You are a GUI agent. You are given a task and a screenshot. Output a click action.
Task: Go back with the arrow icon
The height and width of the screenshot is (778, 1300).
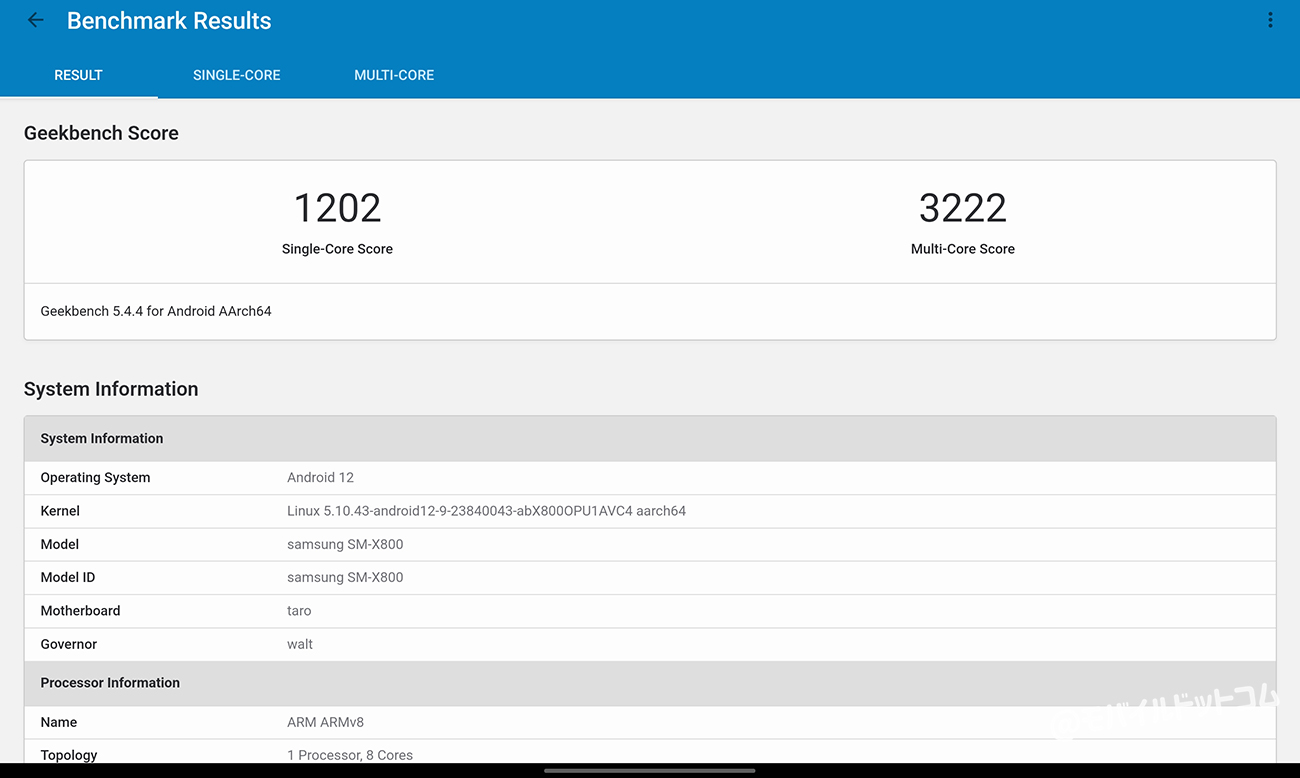(x=35, y=20)
